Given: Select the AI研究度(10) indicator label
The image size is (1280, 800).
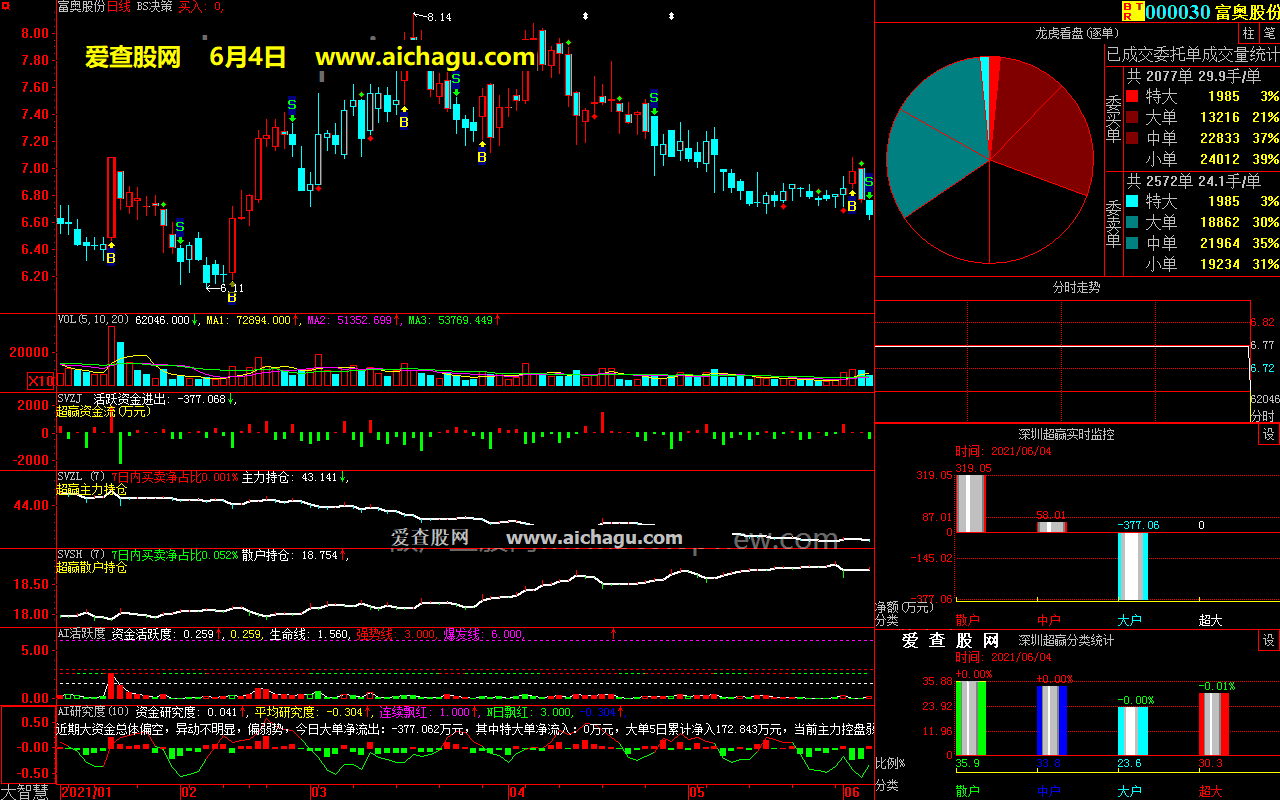Looking at the screenshot, I should [x=93, y=712].
